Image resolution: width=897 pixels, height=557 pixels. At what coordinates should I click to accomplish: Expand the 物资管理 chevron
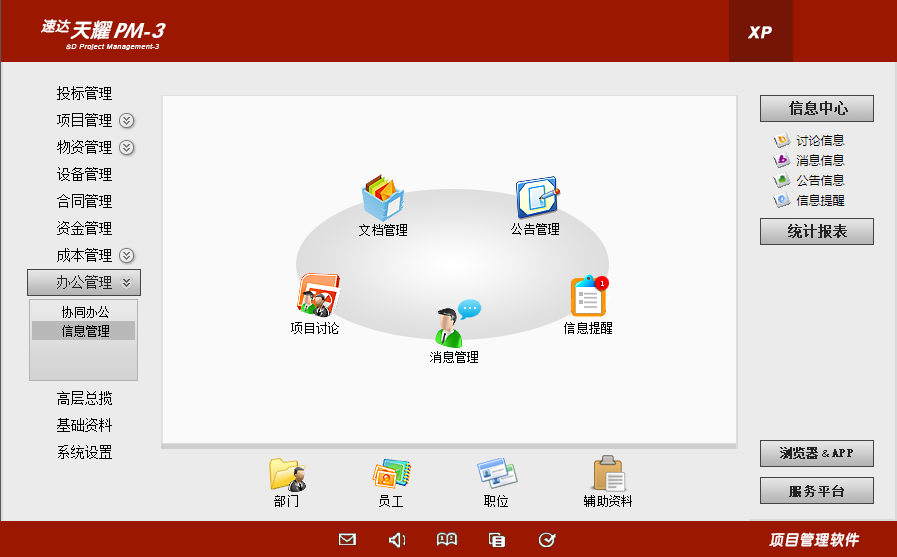coord(127,148)
